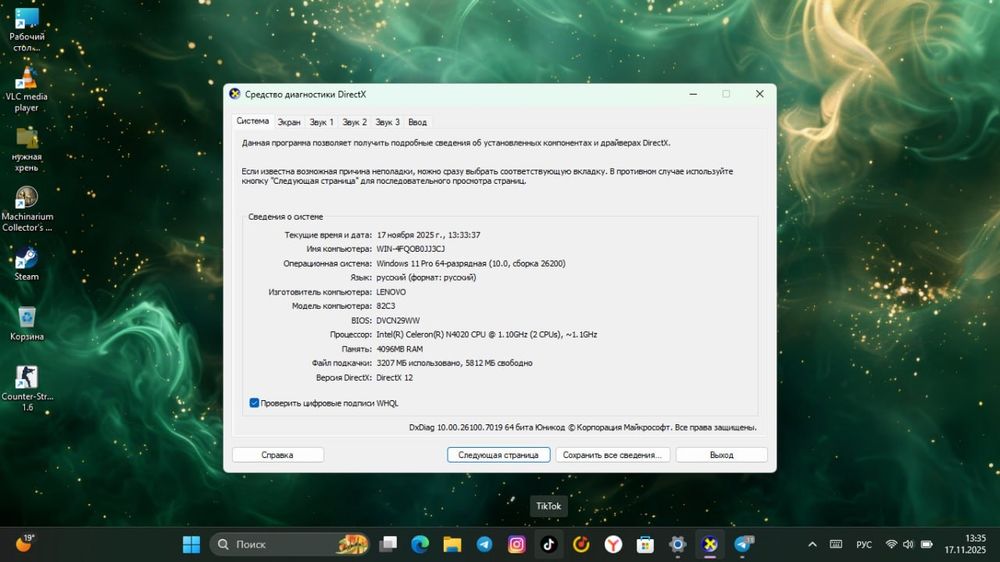Click the DirectX window title icon
This screenshot has width=1000, height=562.
(235, 94)
